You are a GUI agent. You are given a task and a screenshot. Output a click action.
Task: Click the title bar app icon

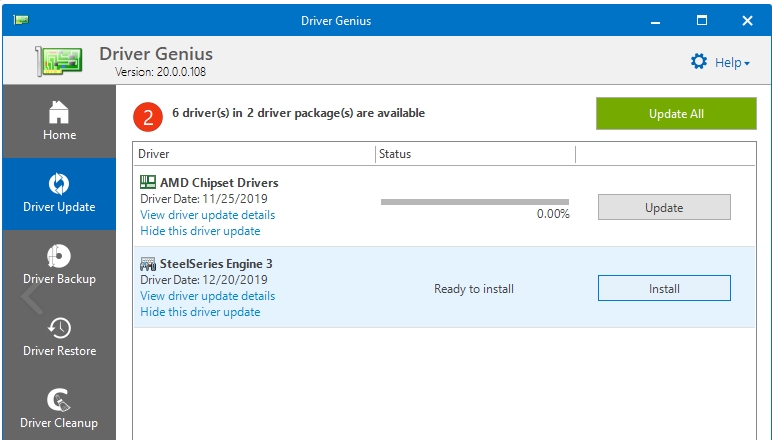(21, 20)
